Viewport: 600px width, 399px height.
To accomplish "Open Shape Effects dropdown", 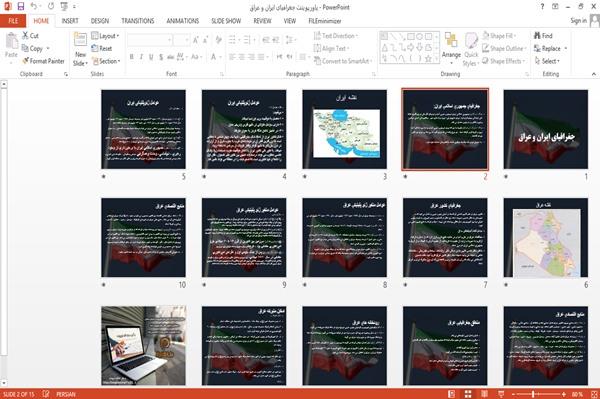I will [x=504, y=61].
